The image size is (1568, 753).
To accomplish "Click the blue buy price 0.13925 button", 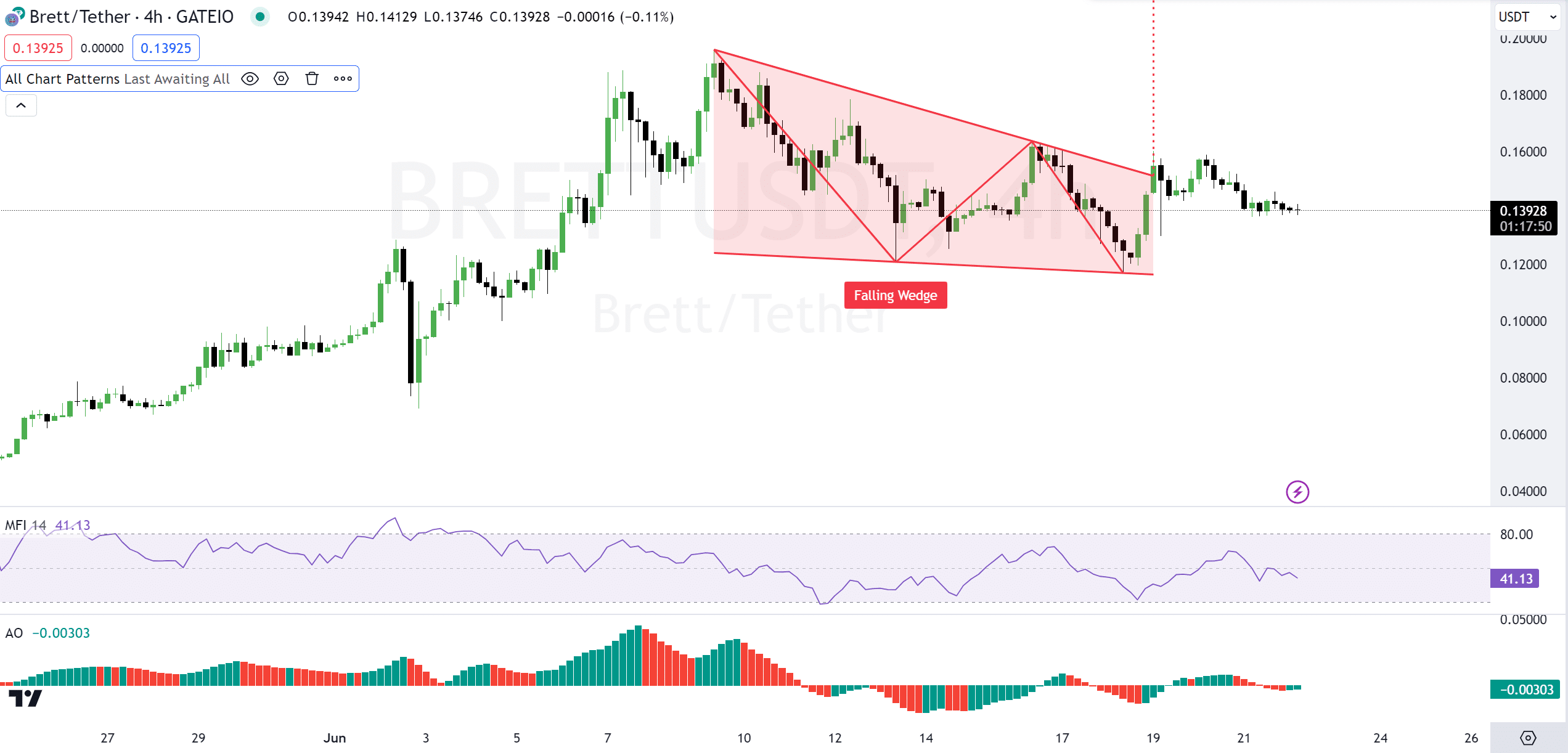I will pos(166,48).
